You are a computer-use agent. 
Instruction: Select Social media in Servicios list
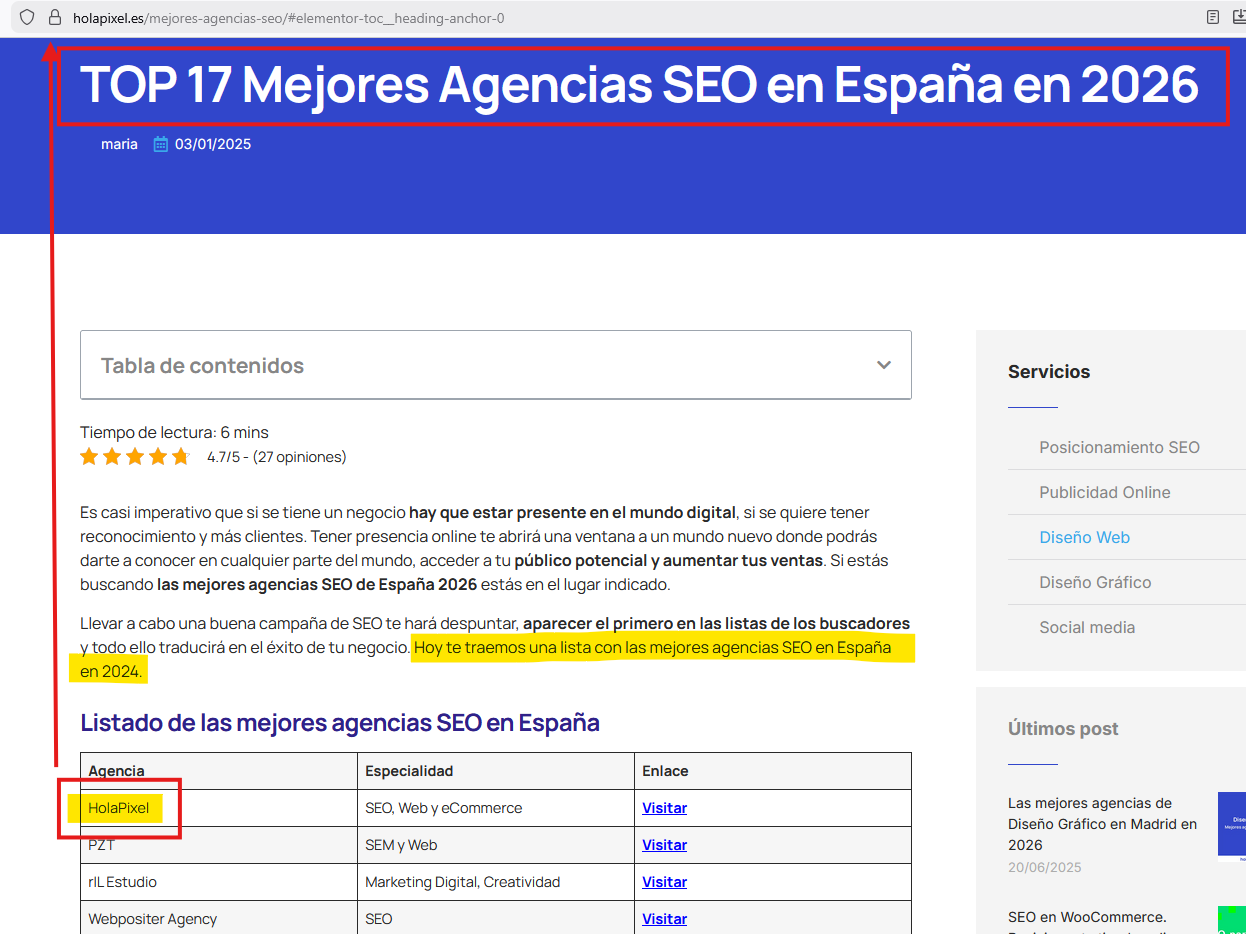pos(1087,627)
